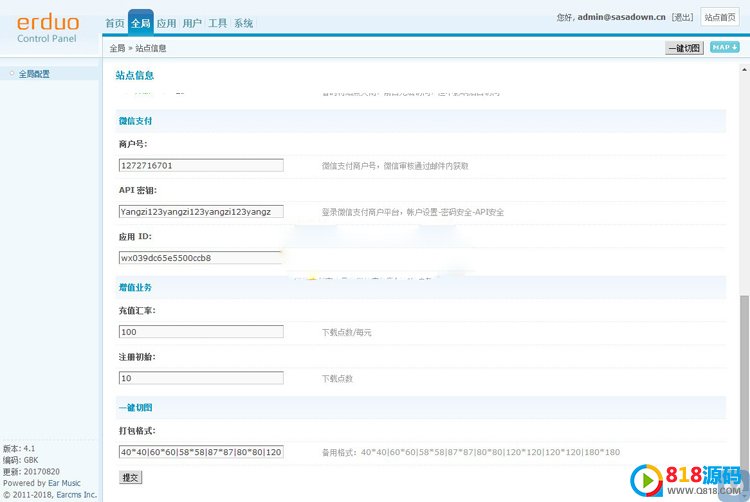Focus the API 密钥 input field
This screenshot has width=750, height=502.
click(x=201, y=211)
